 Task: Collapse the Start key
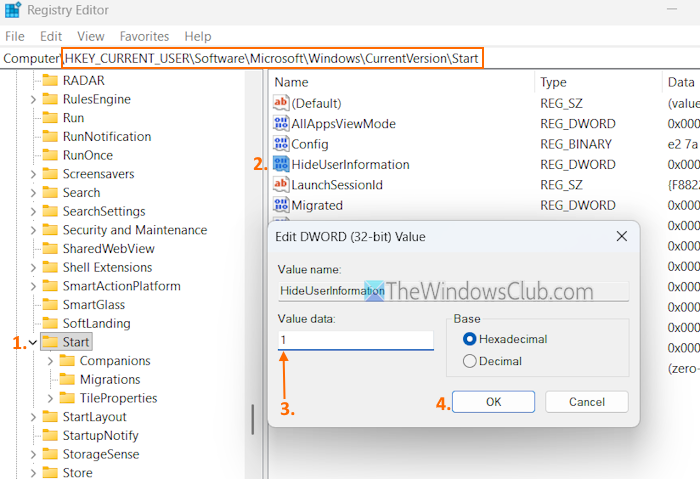click(33, 342)
